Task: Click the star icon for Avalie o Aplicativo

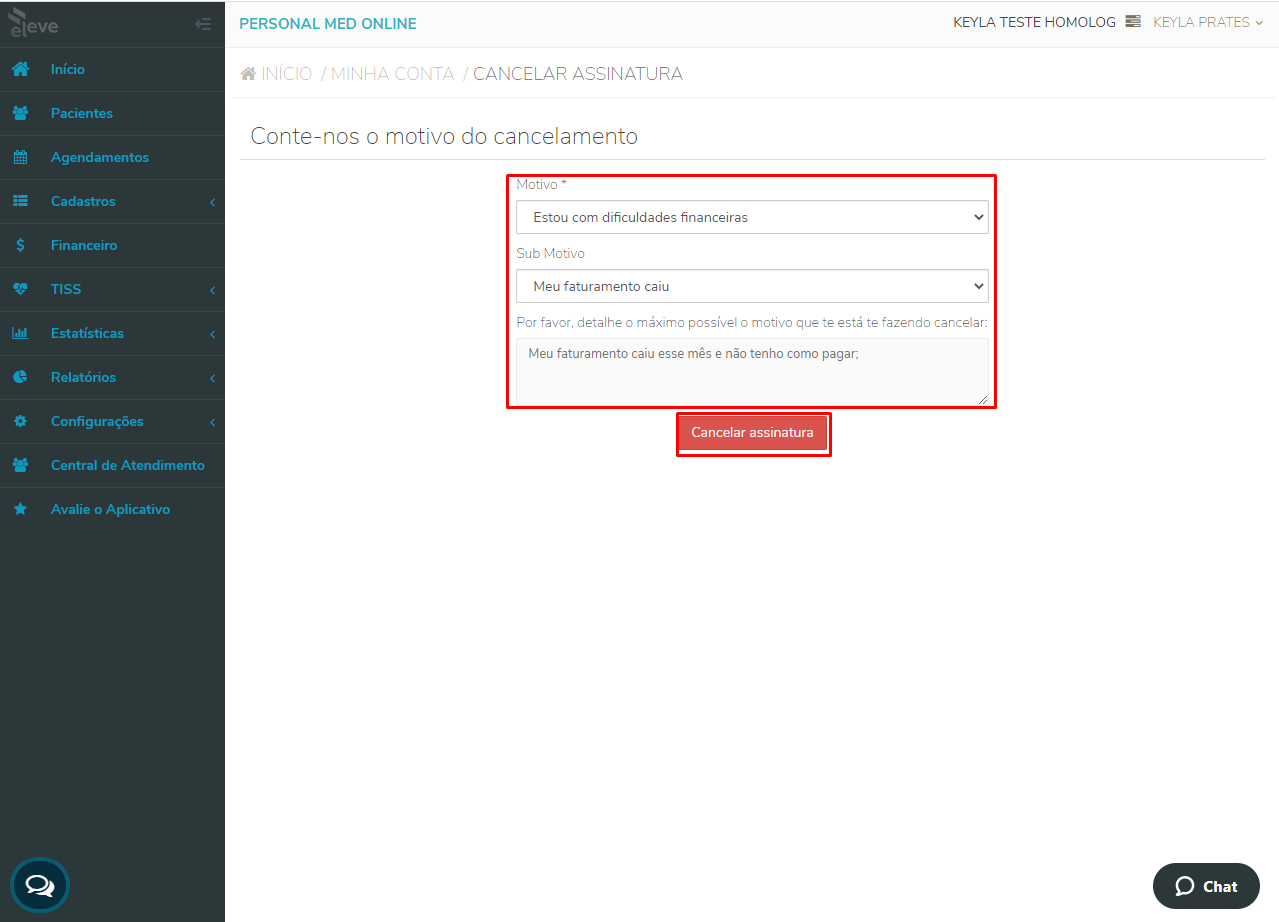Action: [20, 509]
